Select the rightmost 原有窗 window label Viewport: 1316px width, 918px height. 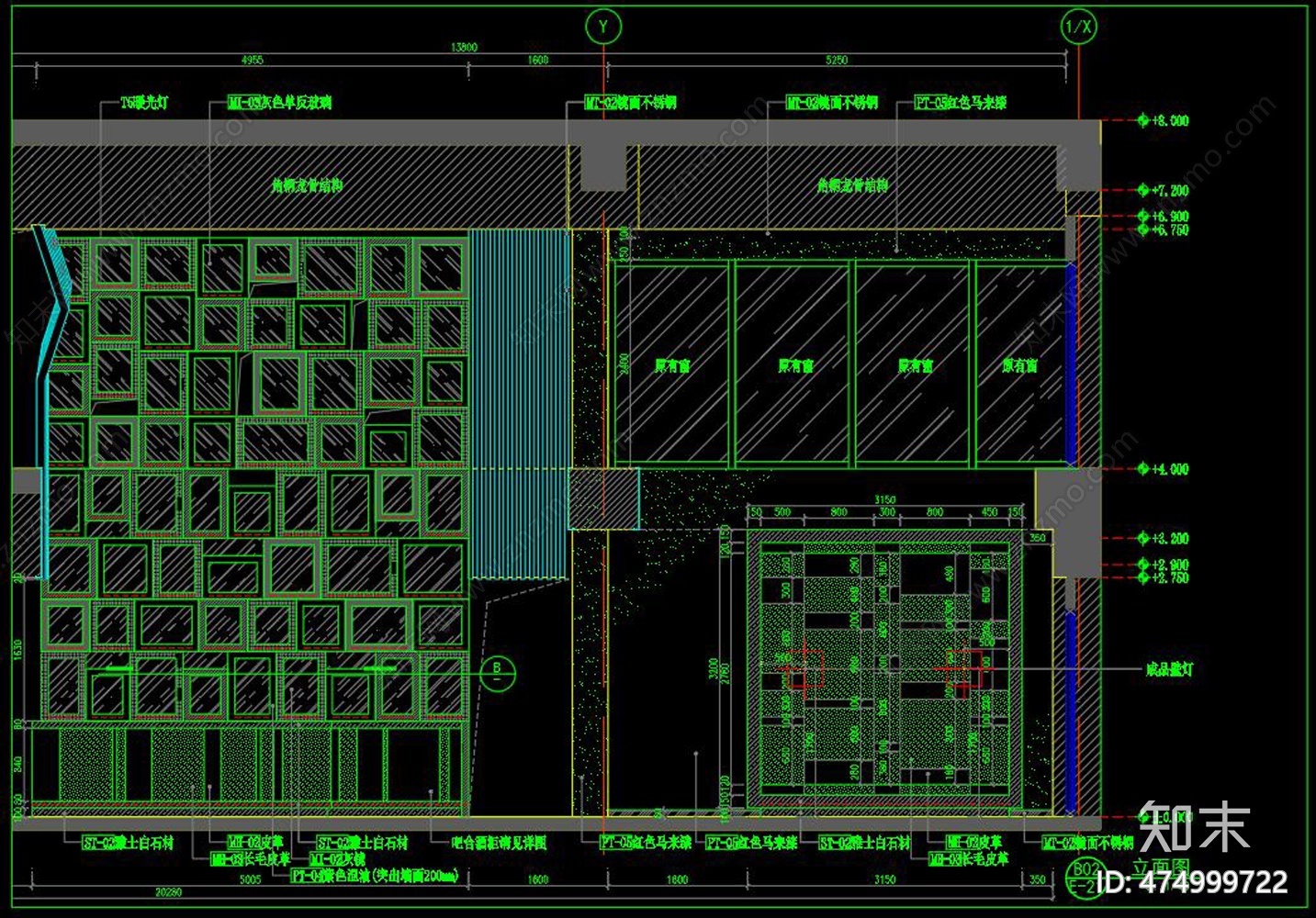[x=1019, y=365]
